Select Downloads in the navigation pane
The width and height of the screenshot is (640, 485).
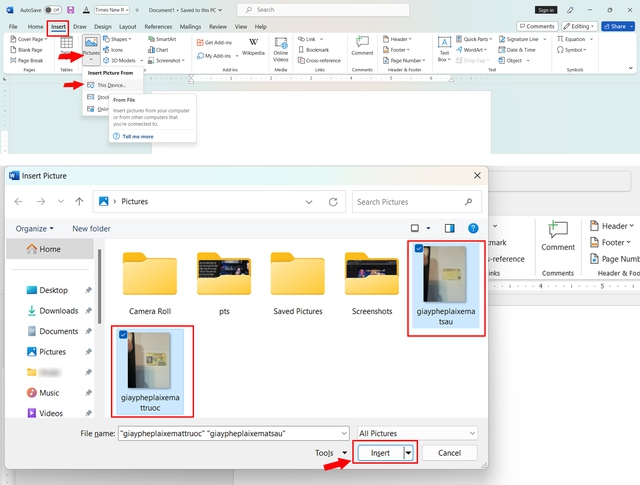click(58, 311)
